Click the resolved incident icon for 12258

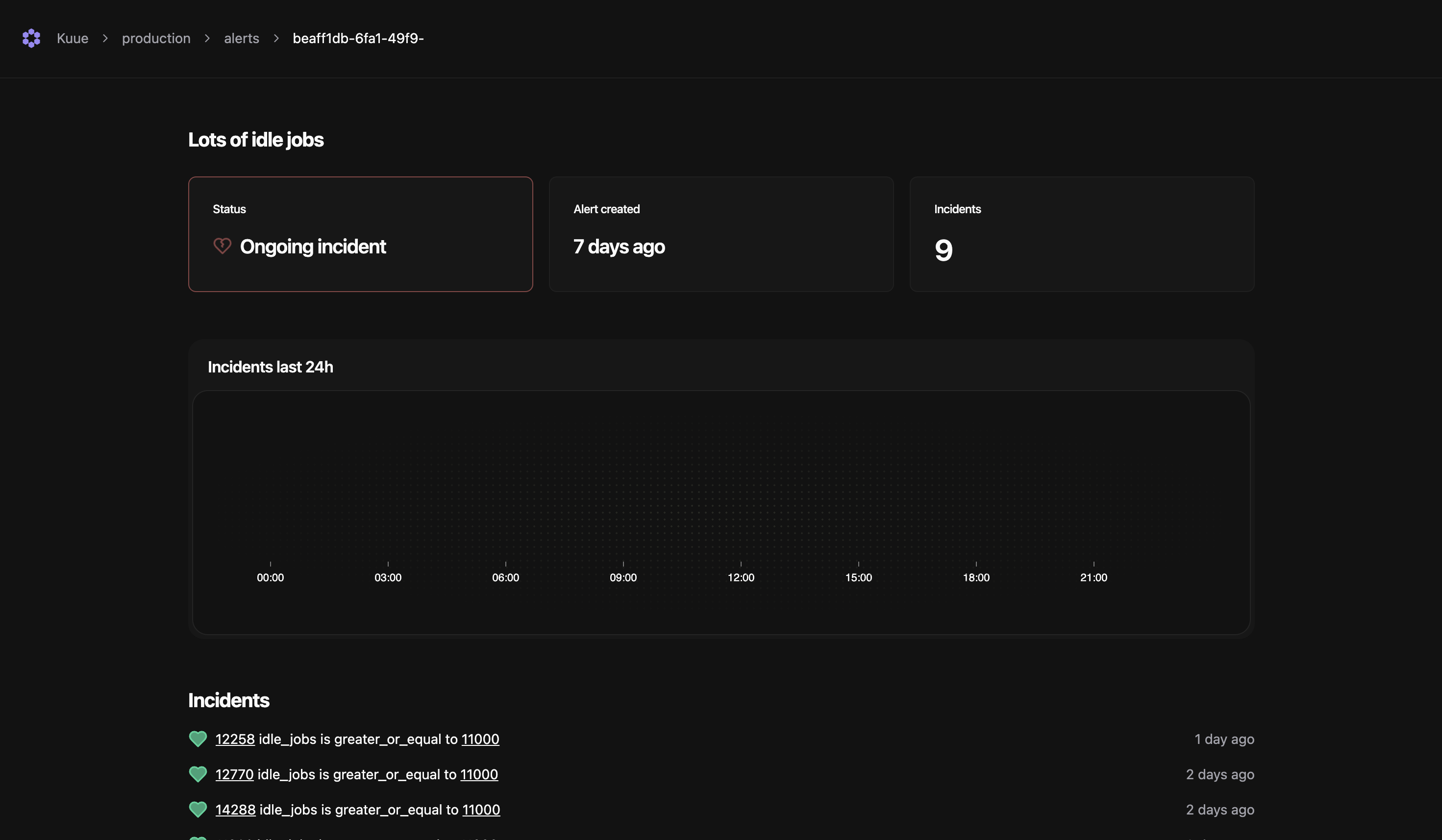pyautogui.click(x=197, y=739)
